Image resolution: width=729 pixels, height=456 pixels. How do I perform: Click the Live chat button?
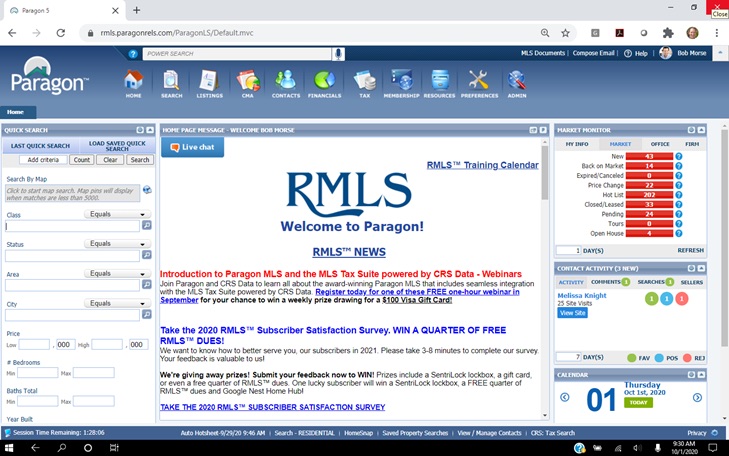pyautogui.click(x=192, y=147)
